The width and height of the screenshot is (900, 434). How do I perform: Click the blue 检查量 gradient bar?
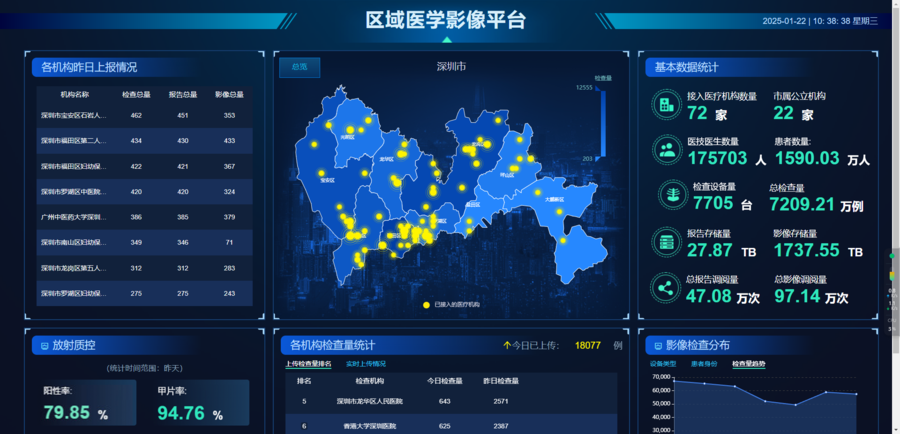(x=603, y=123)
